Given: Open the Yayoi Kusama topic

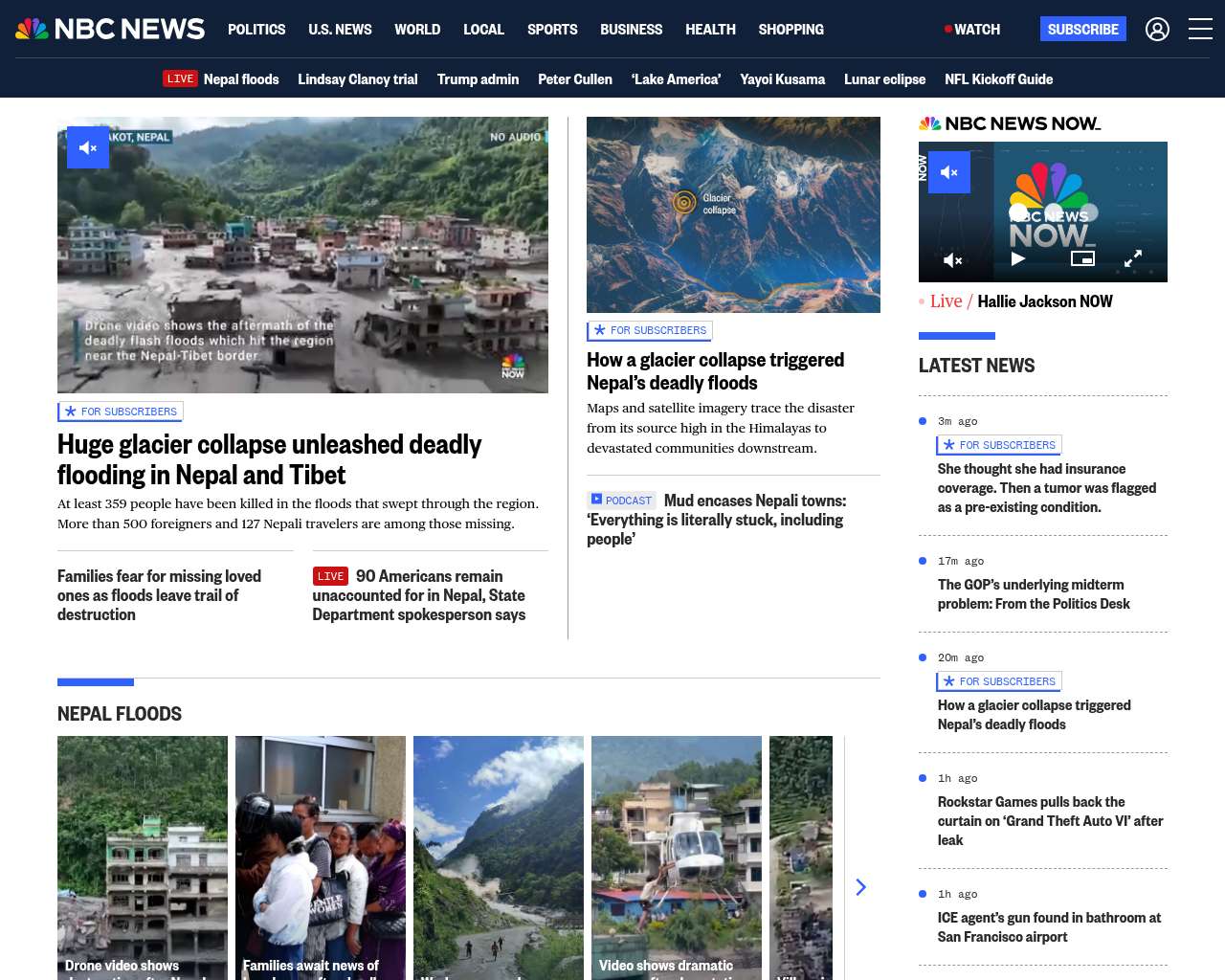Looking at the screenshot, I should pyautogui.click(x=782, y=79).
